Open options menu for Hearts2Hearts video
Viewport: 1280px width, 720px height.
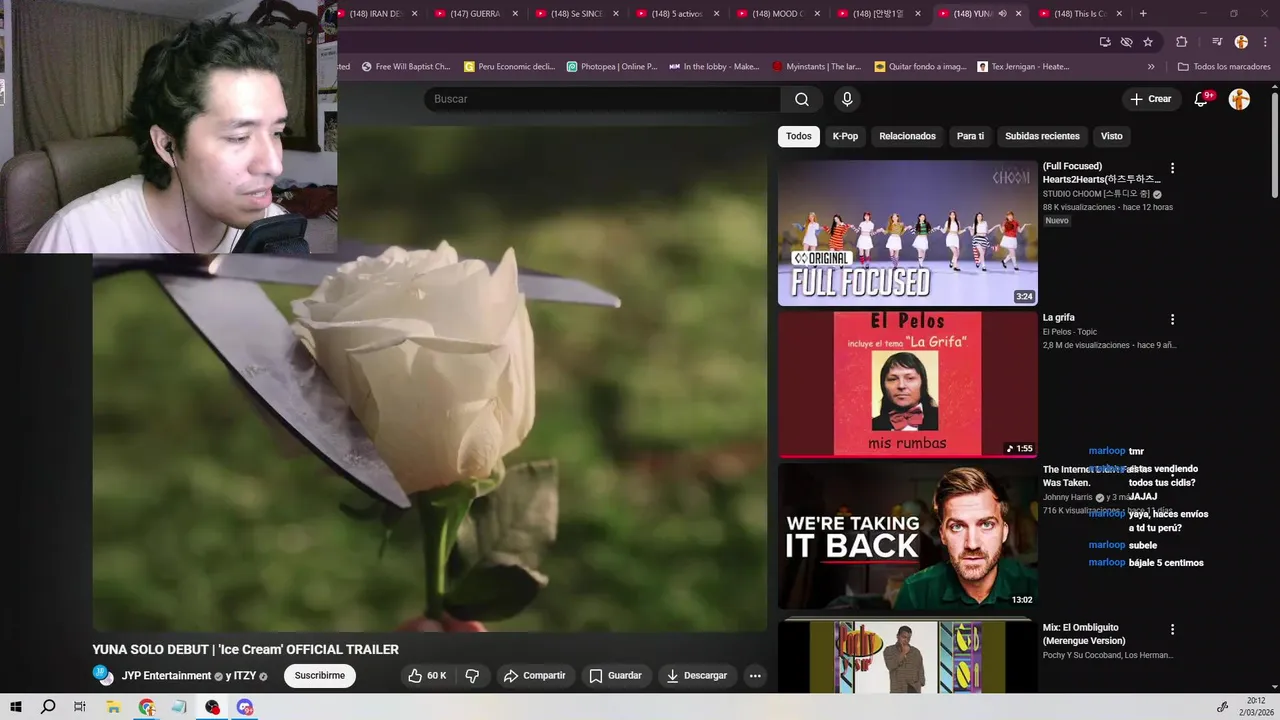tap(1172, 168)
